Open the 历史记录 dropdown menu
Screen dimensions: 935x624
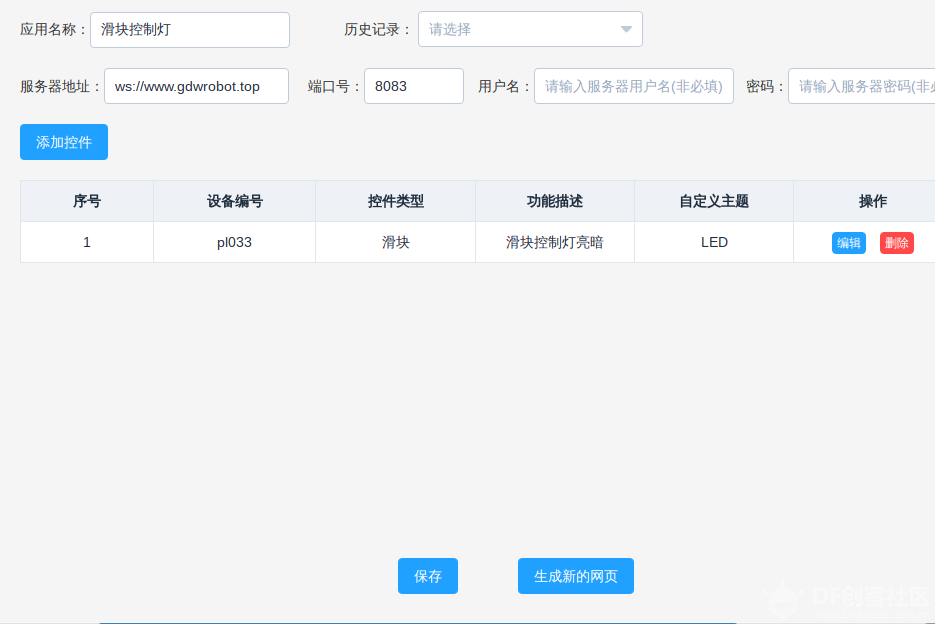click(529, 29)
